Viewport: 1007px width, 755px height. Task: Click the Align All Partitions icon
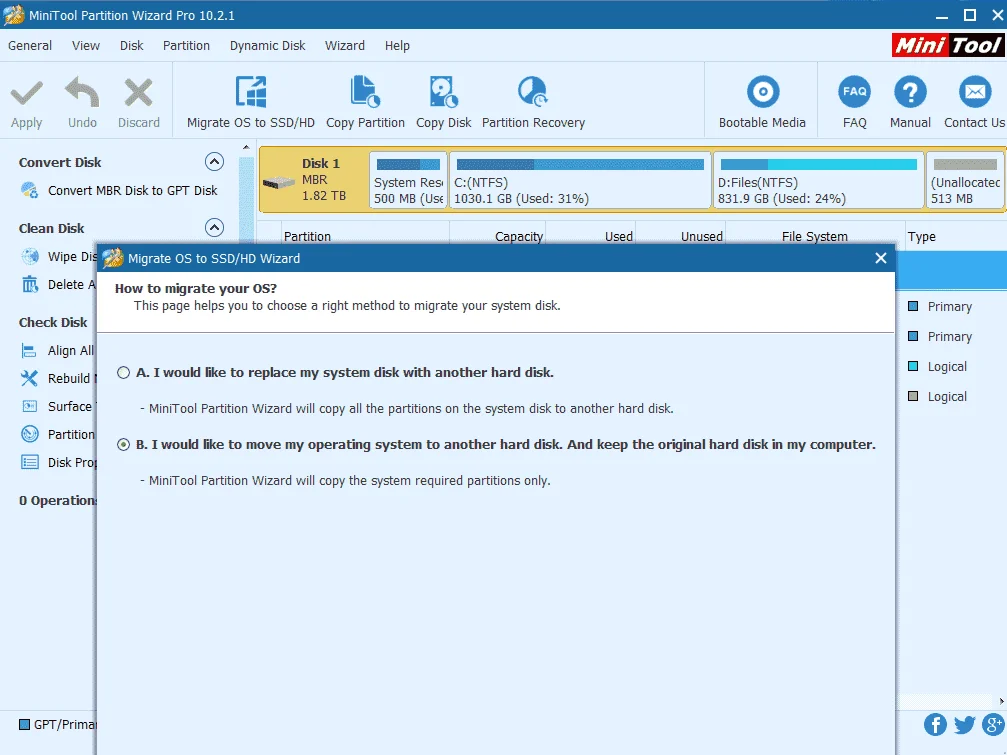pyautogui.click(x=30, y=351)
